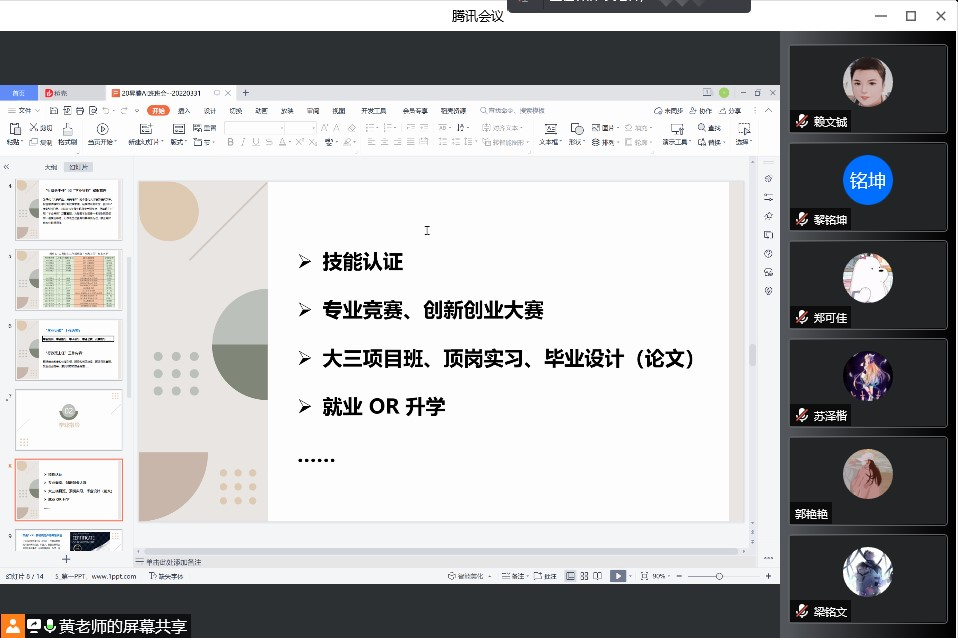Click the 分享 (Share) button
This screenshot has width=958, height=638.
tap(730, 111)
